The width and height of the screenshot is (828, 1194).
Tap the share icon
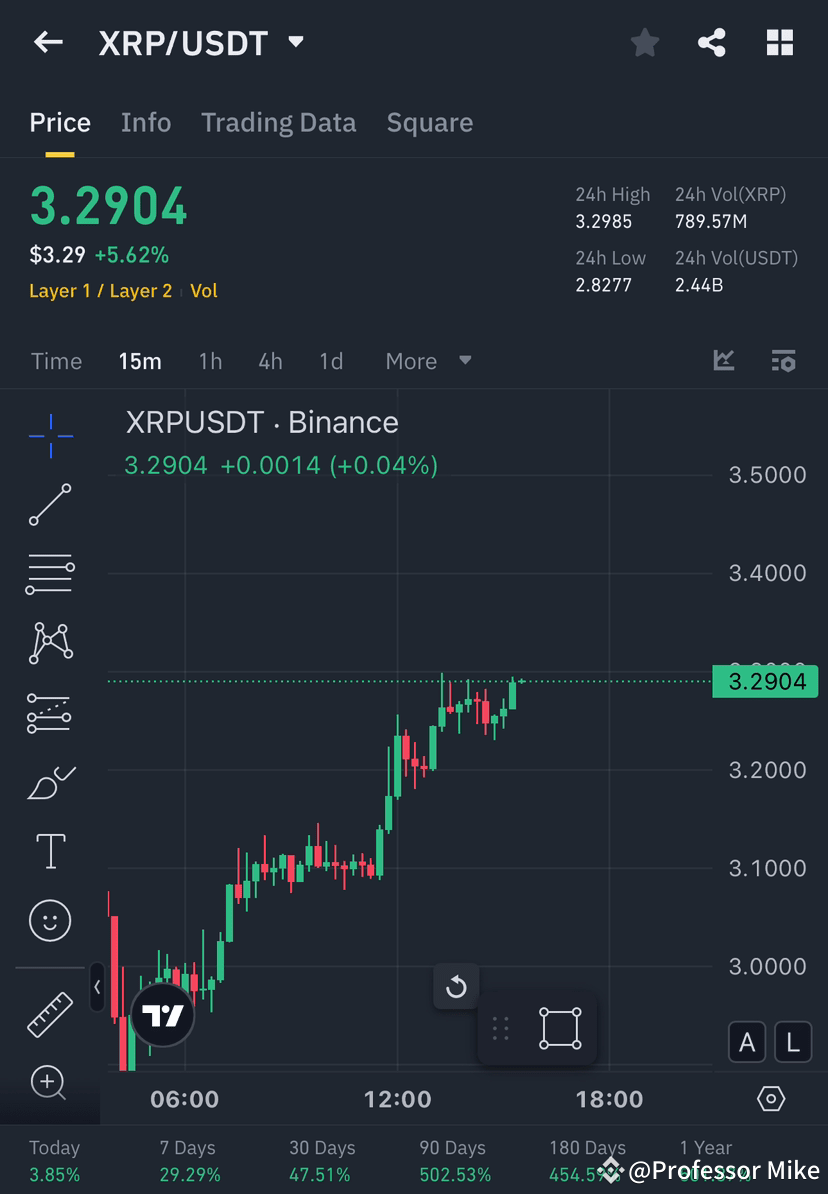click(712, 42)
